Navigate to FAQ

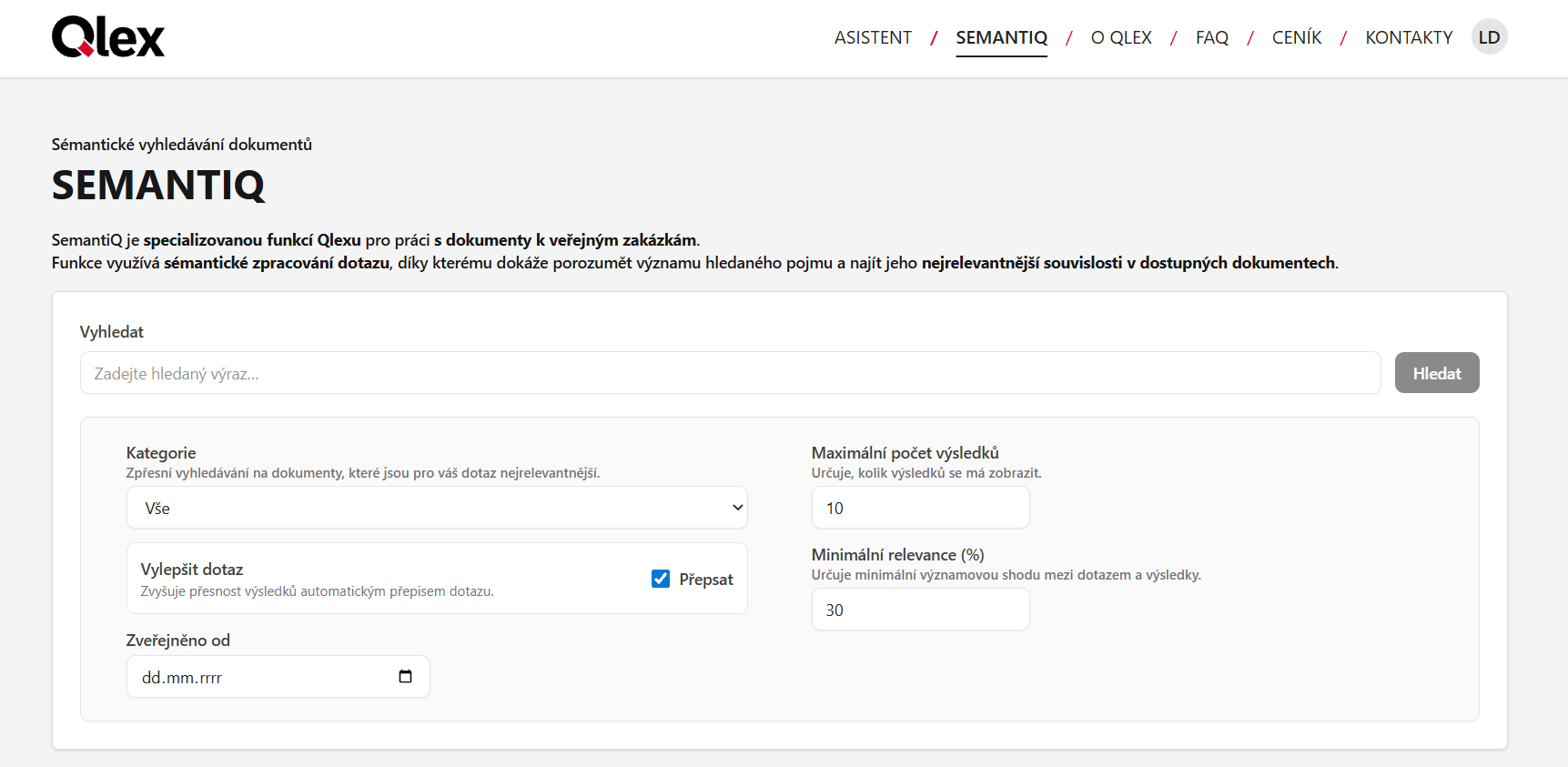[x=1211, y=37]
